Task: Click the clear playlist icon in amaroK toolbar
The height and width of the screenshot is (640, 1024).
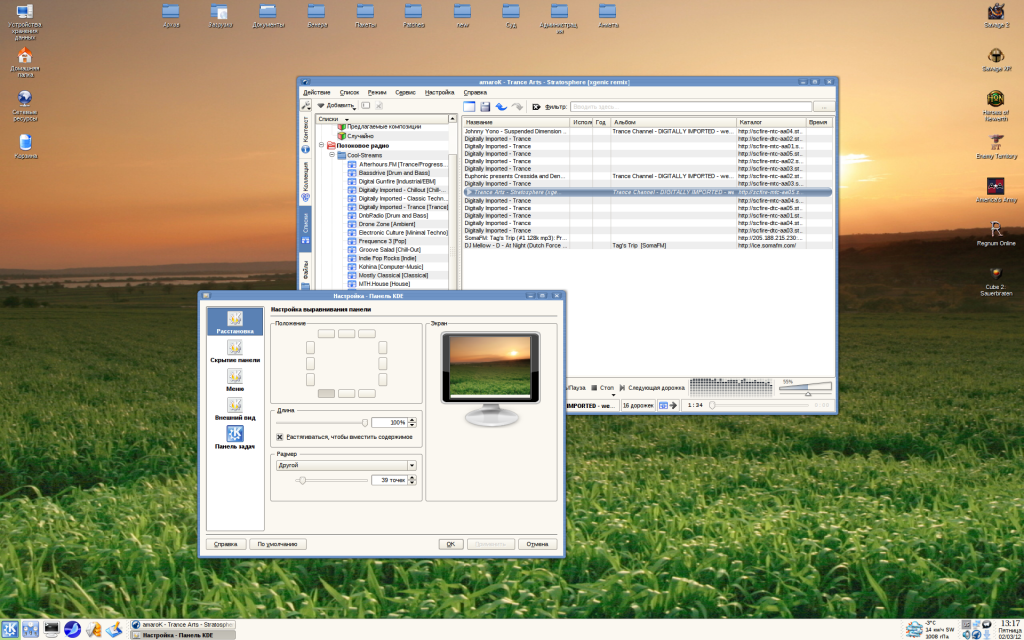Action: (x=469, y=106)
